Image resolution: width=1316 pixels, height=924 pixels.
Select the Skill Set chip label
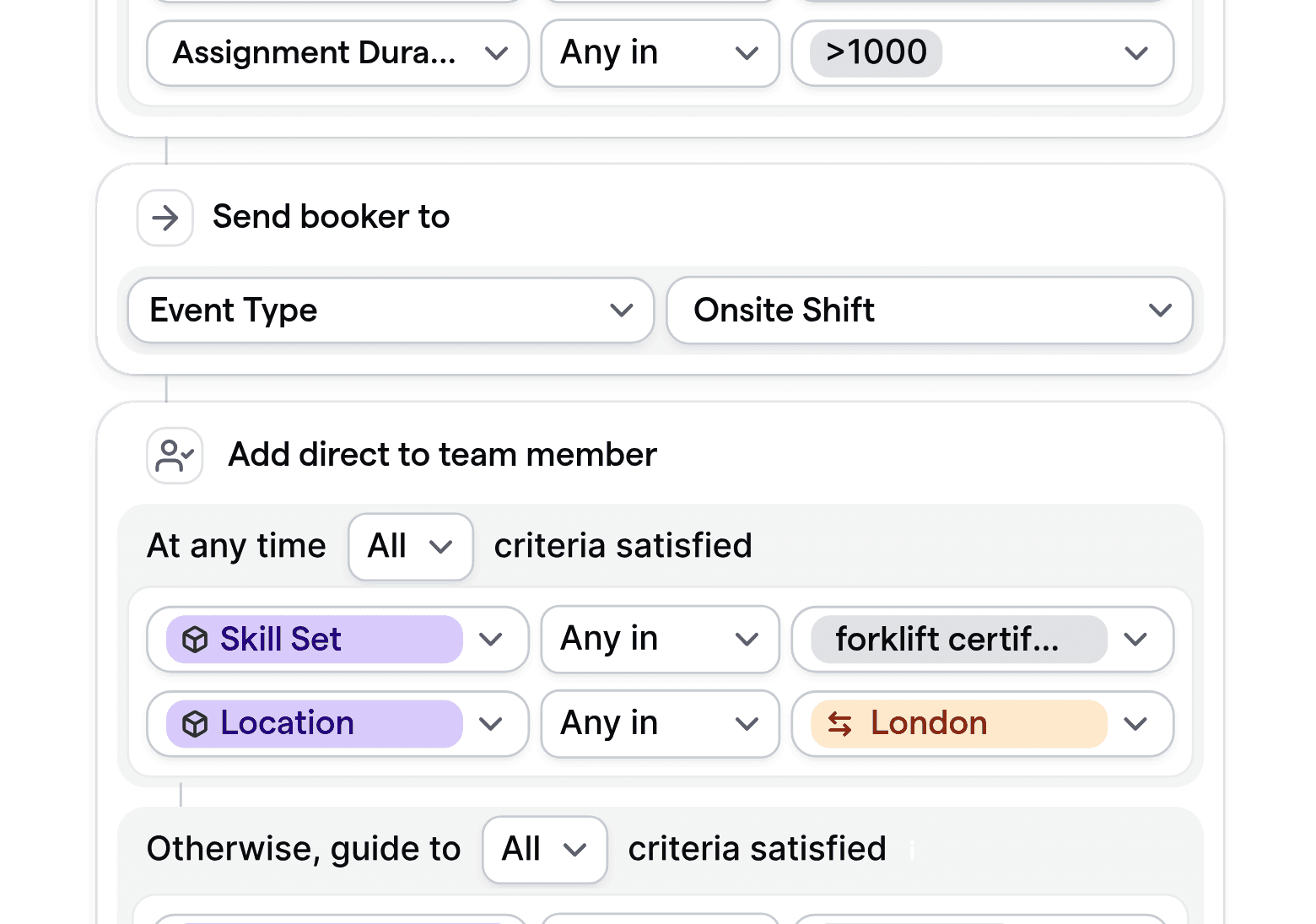[x=281, y=639]
